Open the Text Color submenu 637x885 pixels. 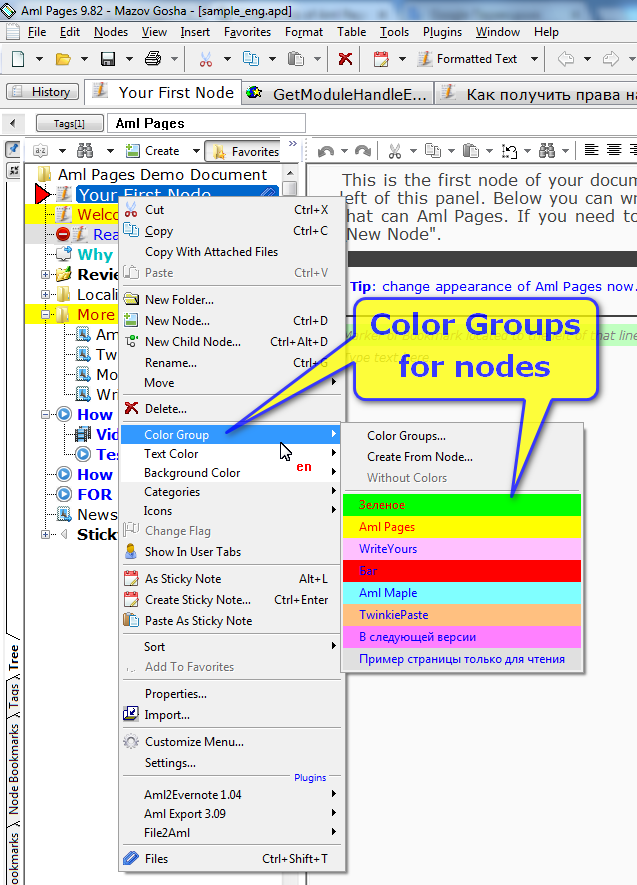pyautogui.click(x=232, y=454)
